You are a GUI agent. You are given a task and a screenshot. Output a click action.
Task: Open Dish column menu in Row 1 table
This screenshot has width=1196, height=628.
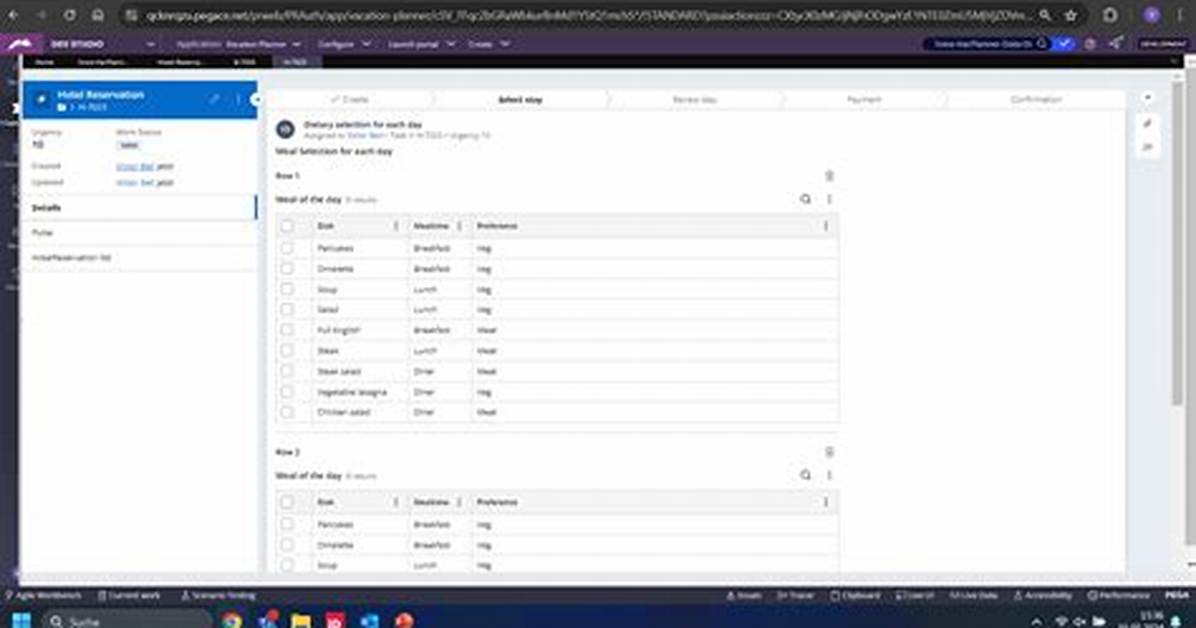[x=395, y=226]
